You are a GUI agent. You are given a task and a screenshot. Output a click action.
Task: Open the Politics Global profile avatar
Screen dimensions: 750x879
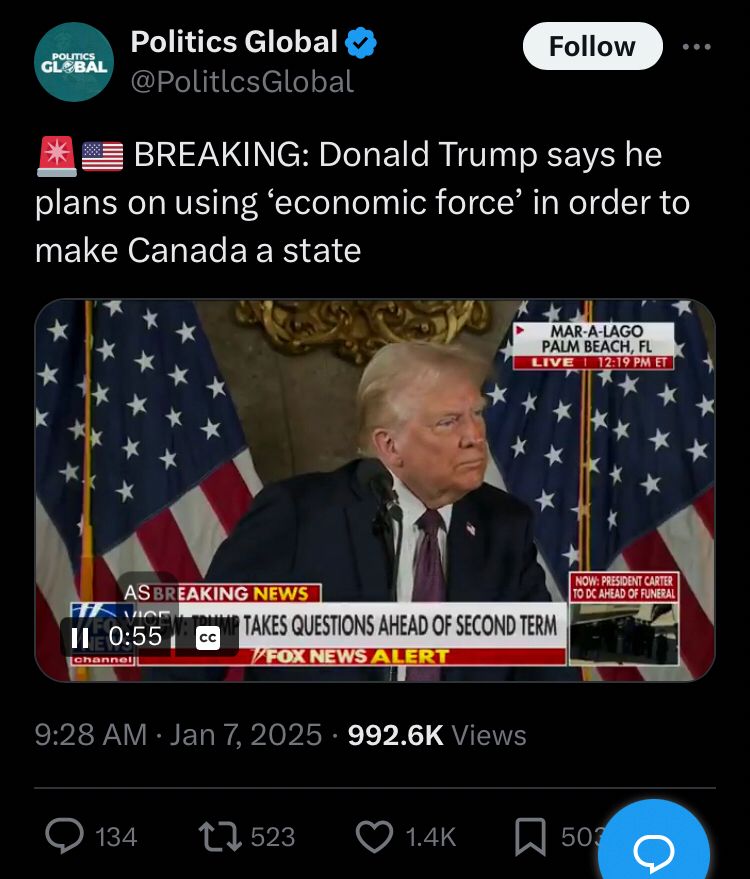pos(74,62)
